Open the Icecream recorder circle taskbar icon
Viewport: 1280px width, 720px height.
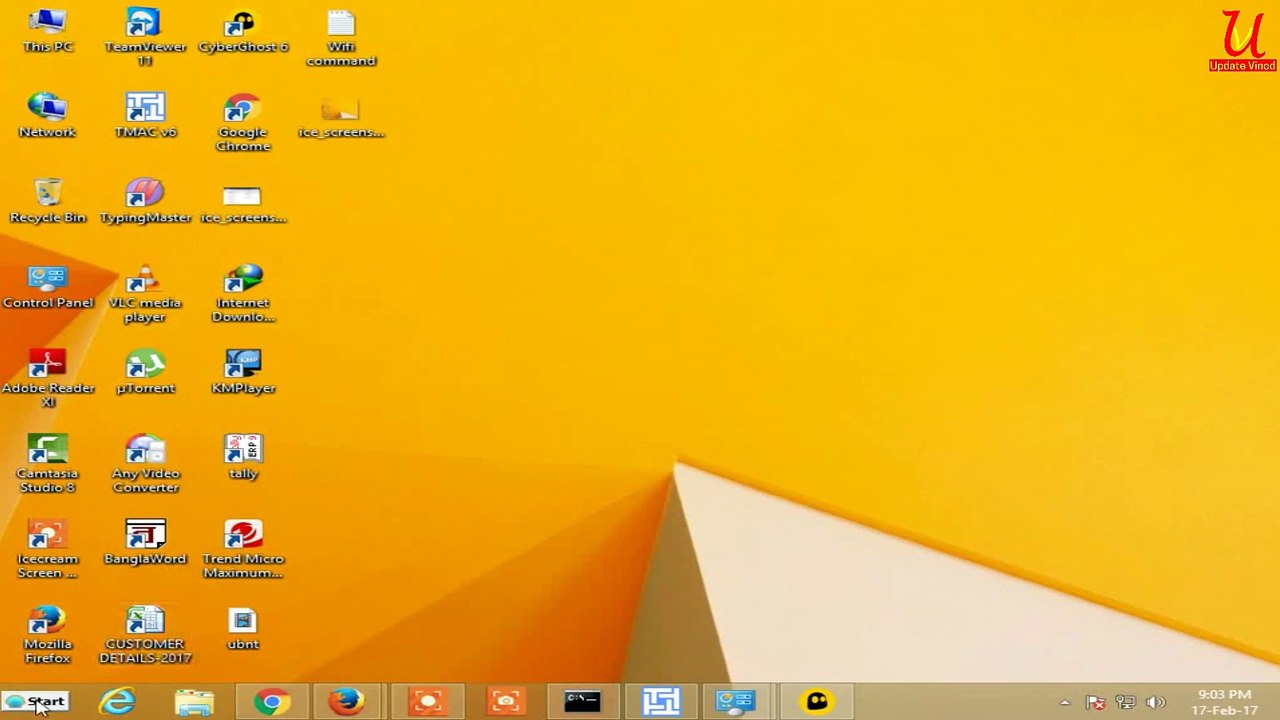point(427,702)
